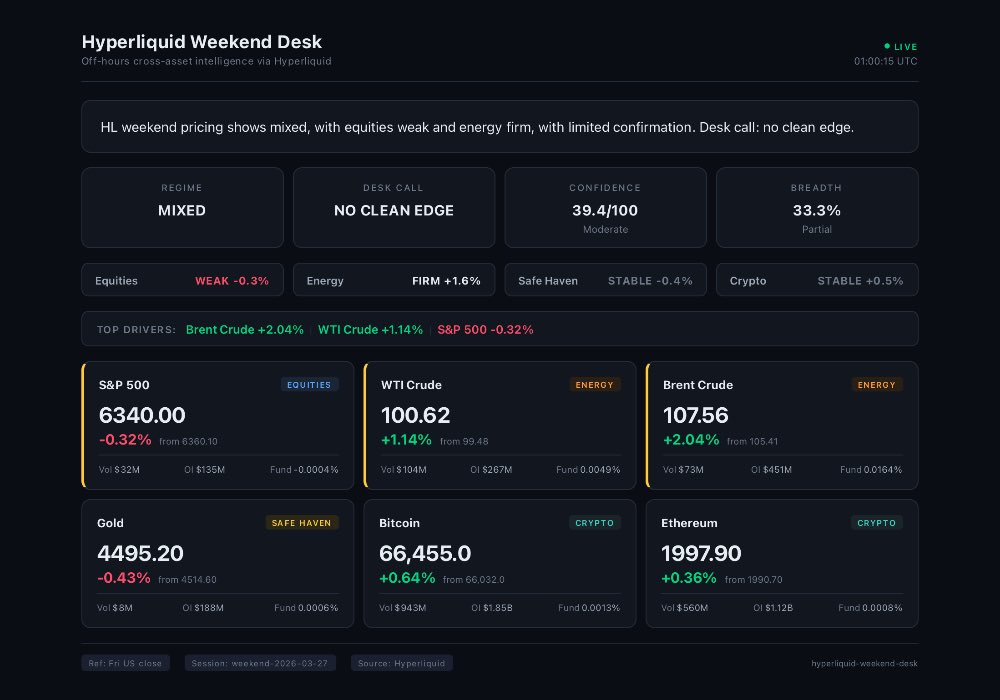Viewport: 1000px width, 700px height.
Task: Click the Brent Crude Fund 0.0164% stat
Action: point(871,470)
